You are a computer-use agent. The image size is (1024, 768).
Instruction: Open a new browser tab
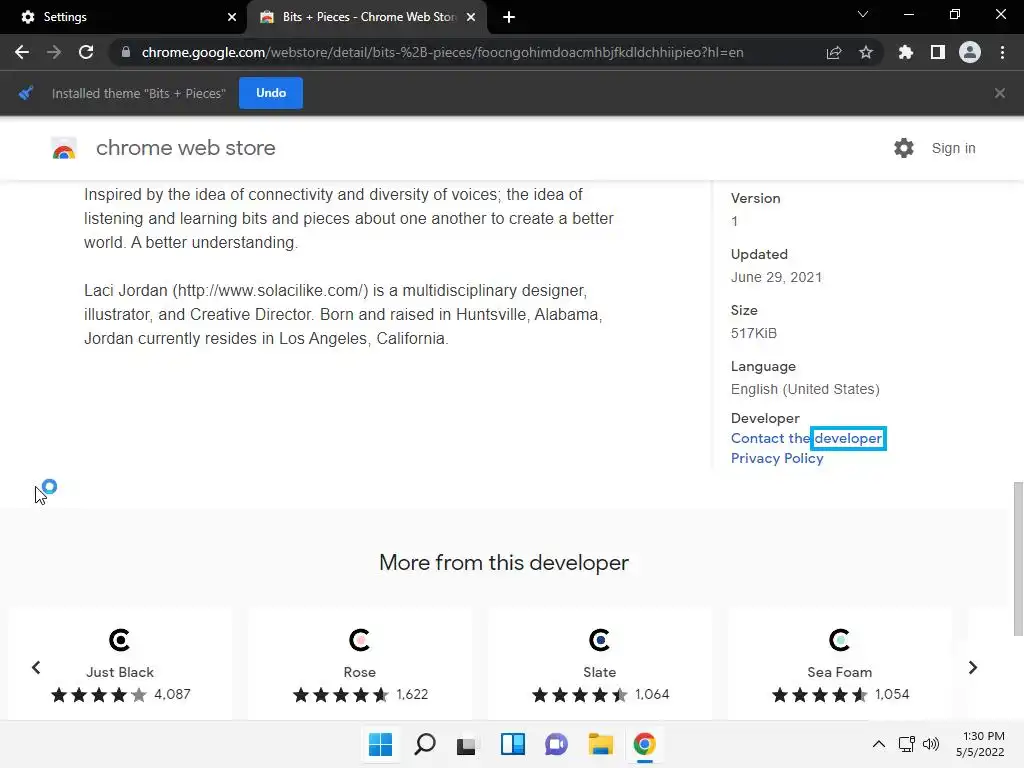coord(509,17)
